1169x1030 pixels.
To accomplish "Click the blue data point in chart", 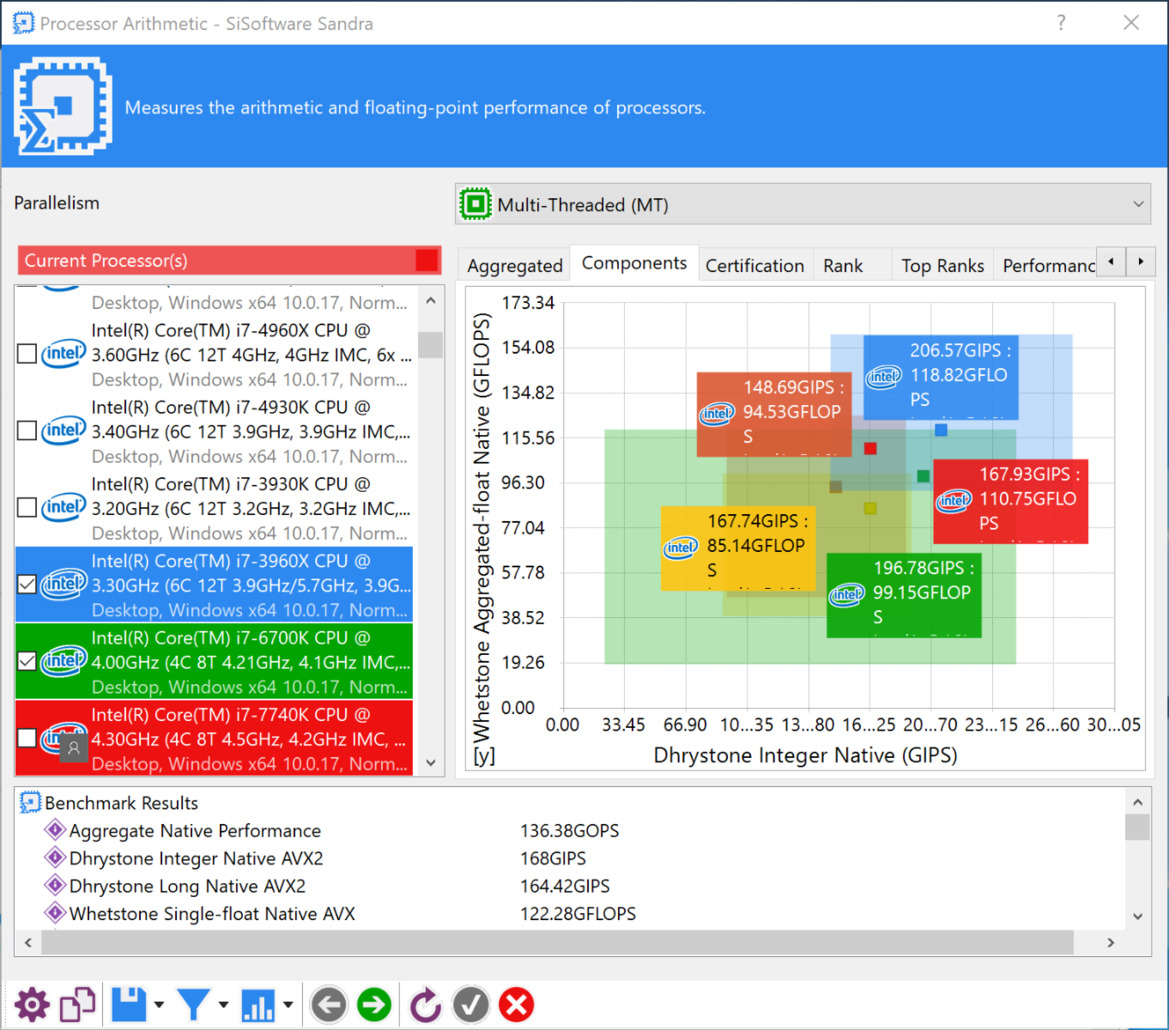I will [x=941, y=430].
